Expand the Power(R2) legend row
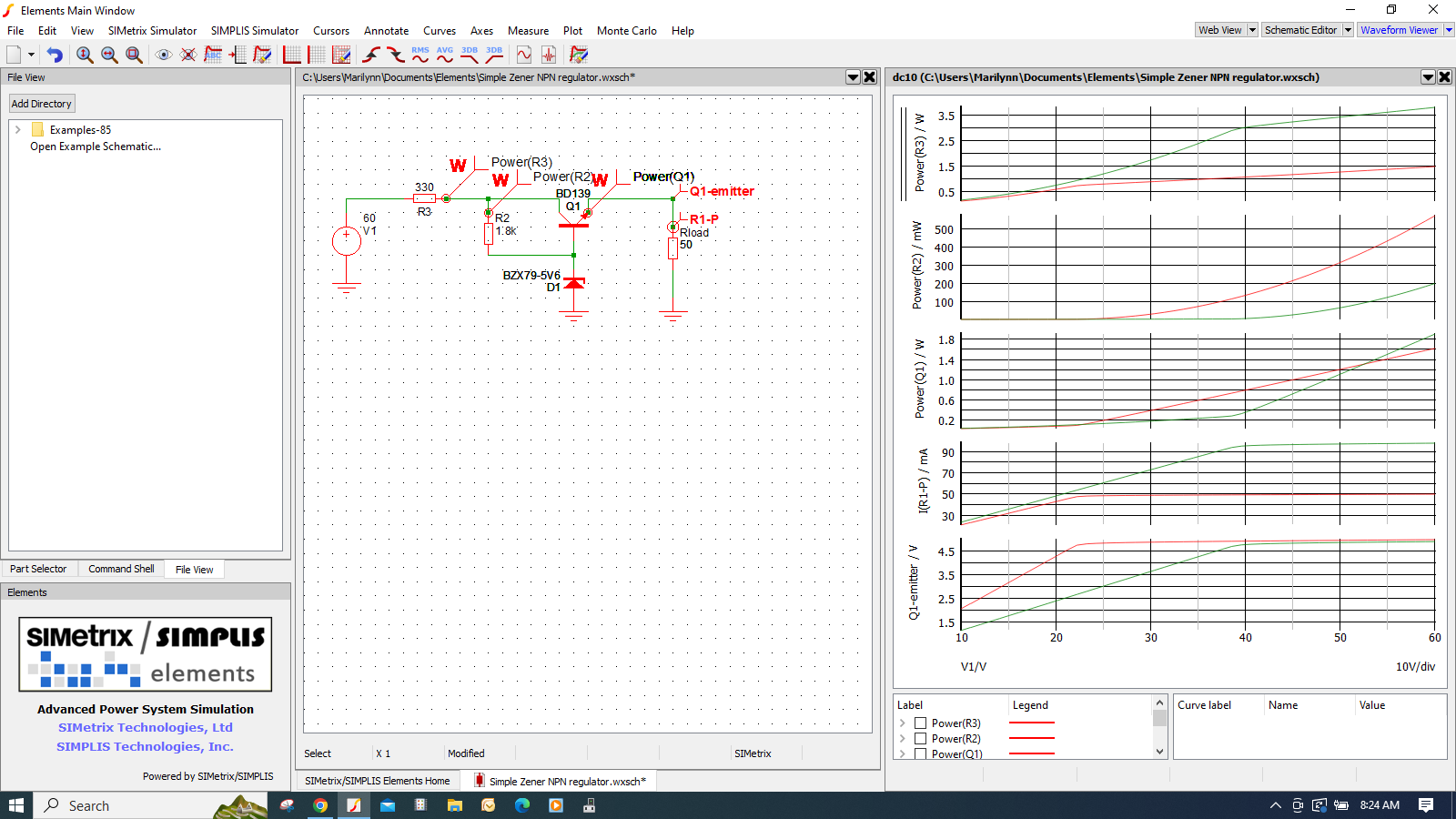This screenshot has height=819, width=1456. pos(903,739)
